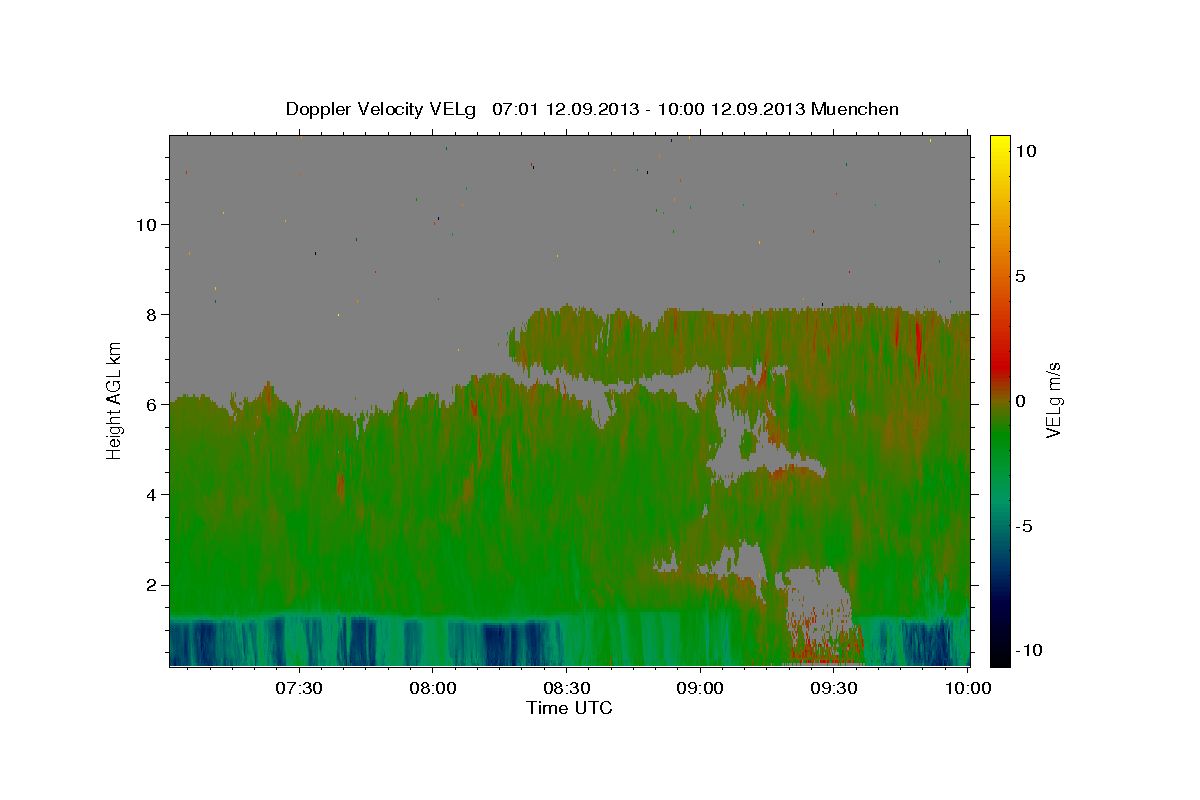The width and height of the screenshot is (1200, 800).
Task: Select the 07:30 time axis label
Action: pos(298,688)
